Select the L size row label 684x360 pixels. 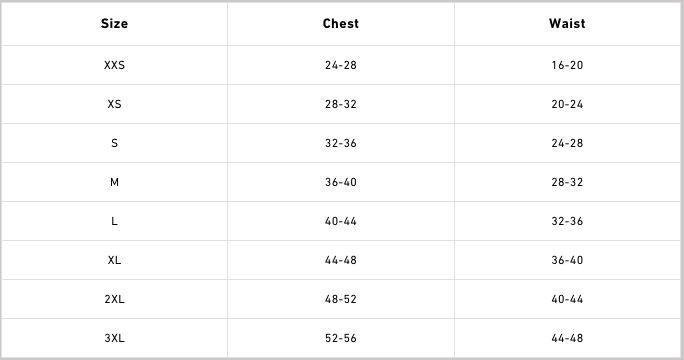[x=114, y=221]
